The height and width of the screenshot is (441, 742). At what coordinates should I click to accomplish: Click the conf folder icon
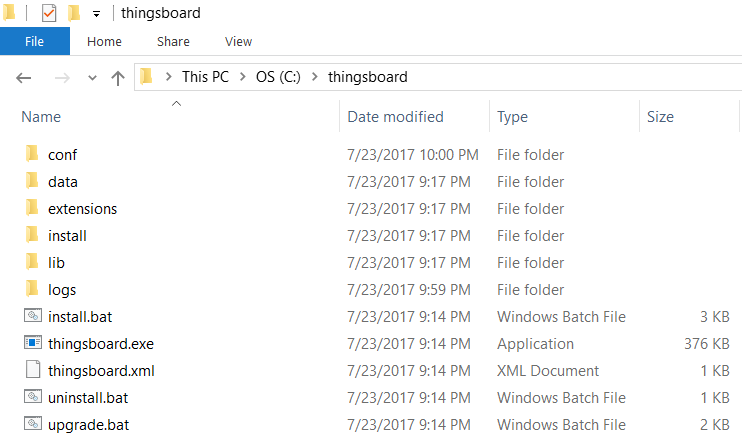[32, 155]
